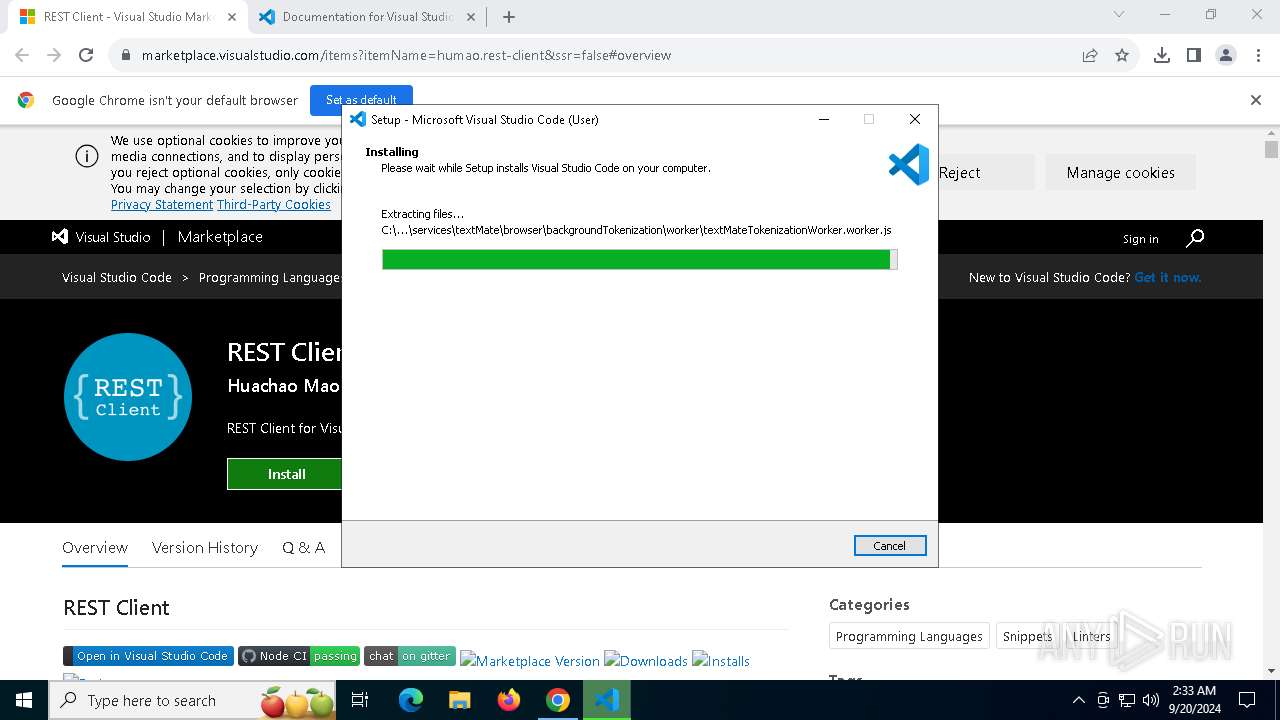Open File Explorer from the taskbar
The image size is (1280, 720).
click(x=460, y=700)
